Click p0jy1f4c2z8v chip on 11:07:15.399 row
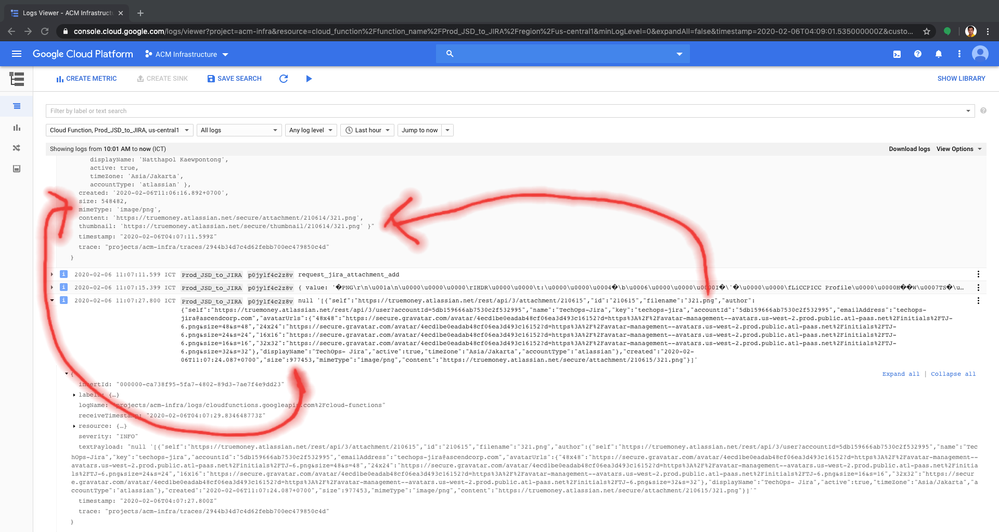999x532 pixels. coord(270,288)
